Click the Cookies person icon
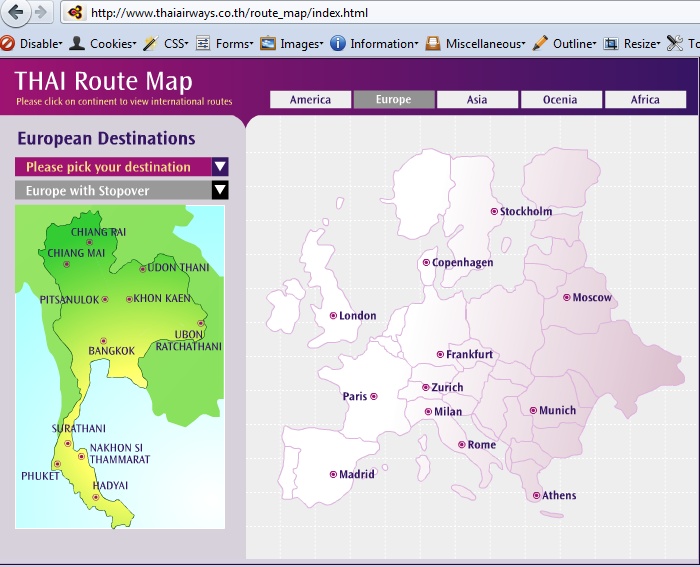The height and width of the screenshot is (567, 700). pyautogui.click(x=77, y=43)
